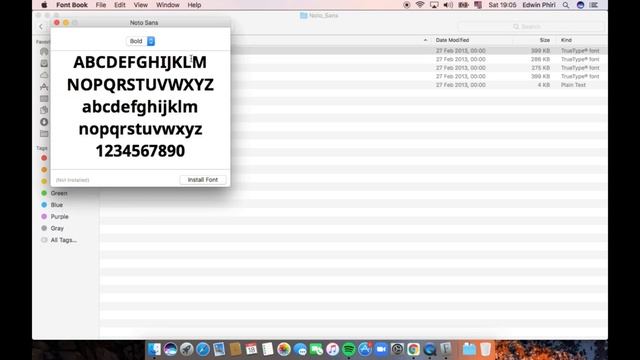Open Photos from the Dock
This screenshot has height=360, width=640.
pyautogui.click(x=284, y=349)
